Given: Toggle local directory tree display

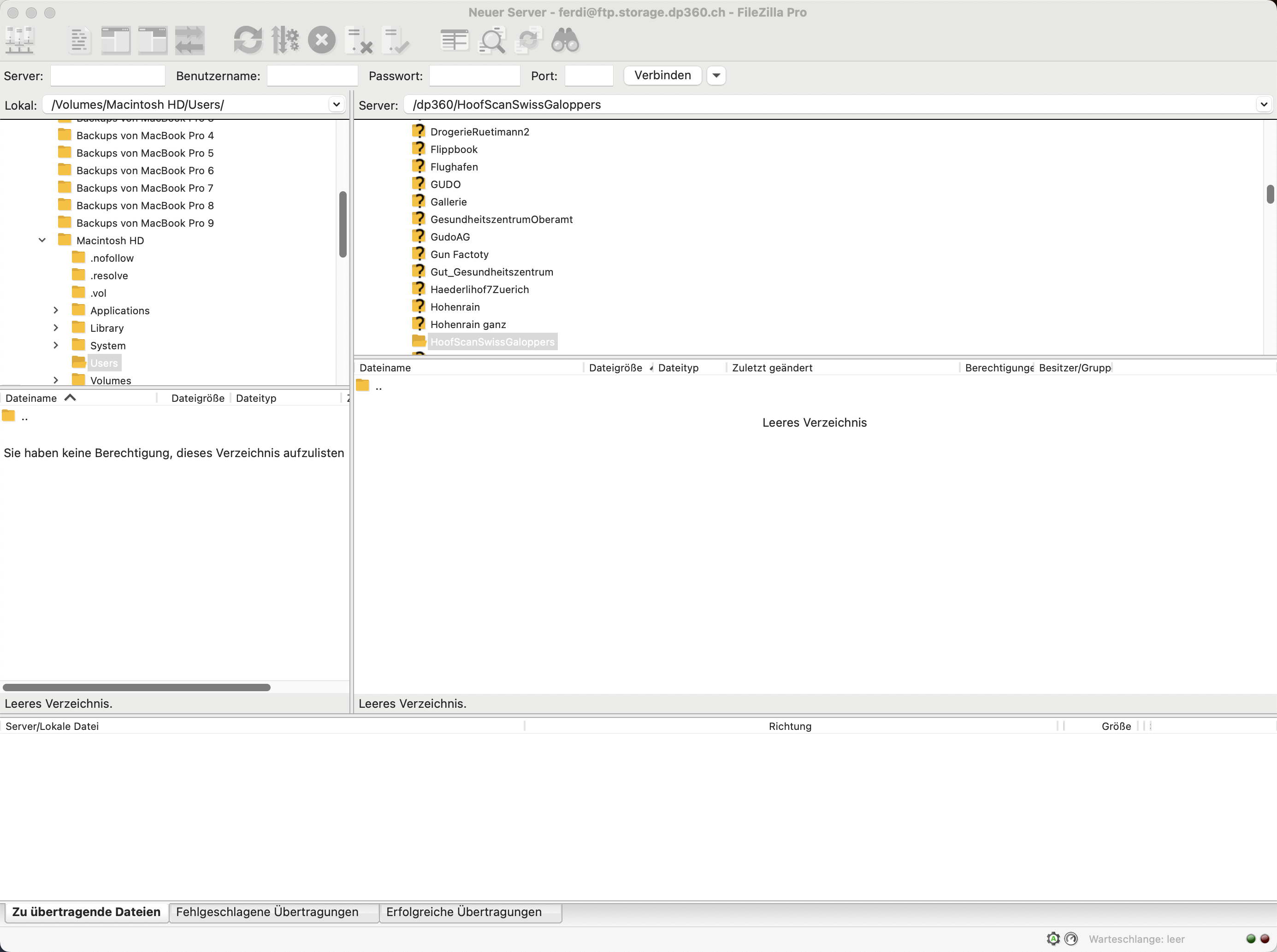Looking at the screenshot, I should click(x=116, y=41).
